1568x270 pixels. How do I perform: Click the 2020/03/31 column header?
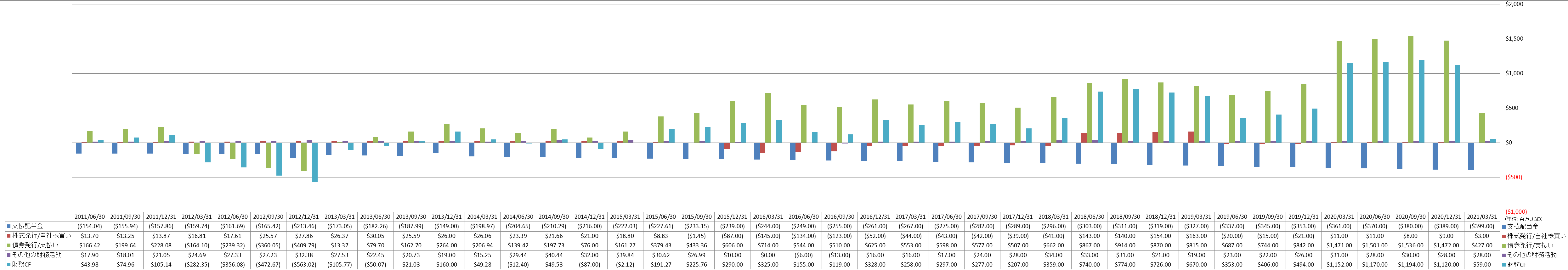click(1339, 217)
